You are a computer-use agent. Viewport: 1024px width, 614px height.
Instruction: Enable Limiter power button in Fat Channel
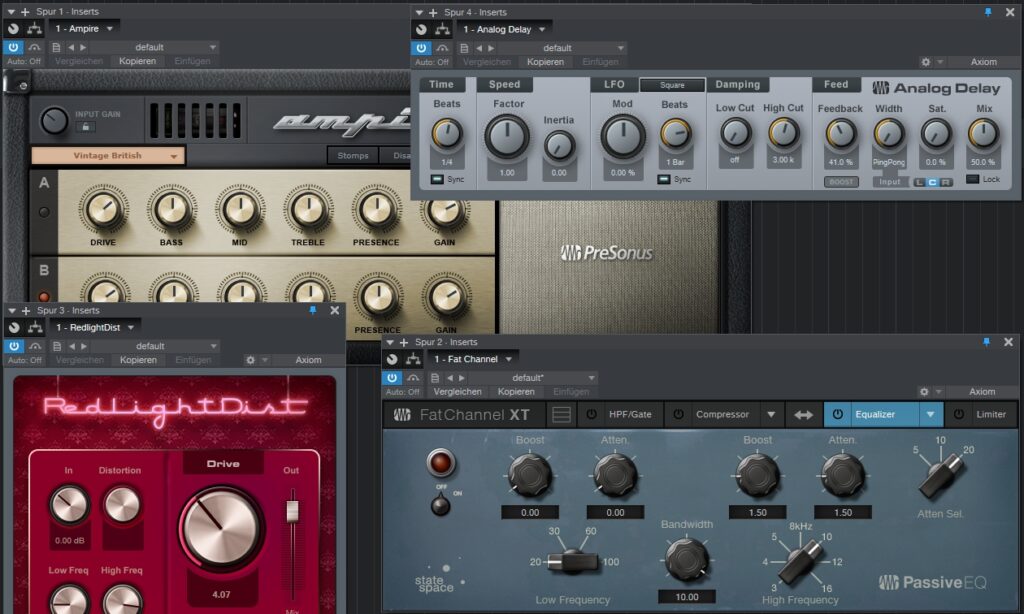click(x=959, y=414)
